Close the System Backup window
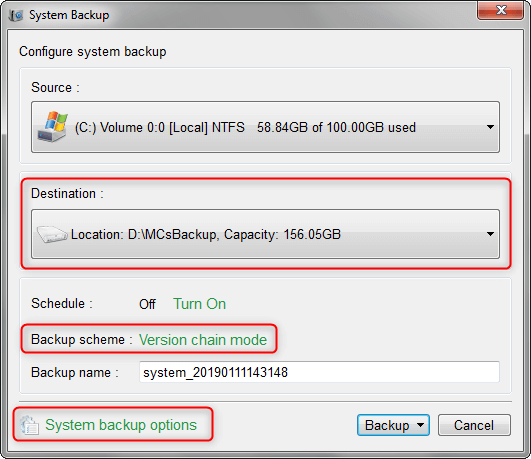 (x=501, y=10)
